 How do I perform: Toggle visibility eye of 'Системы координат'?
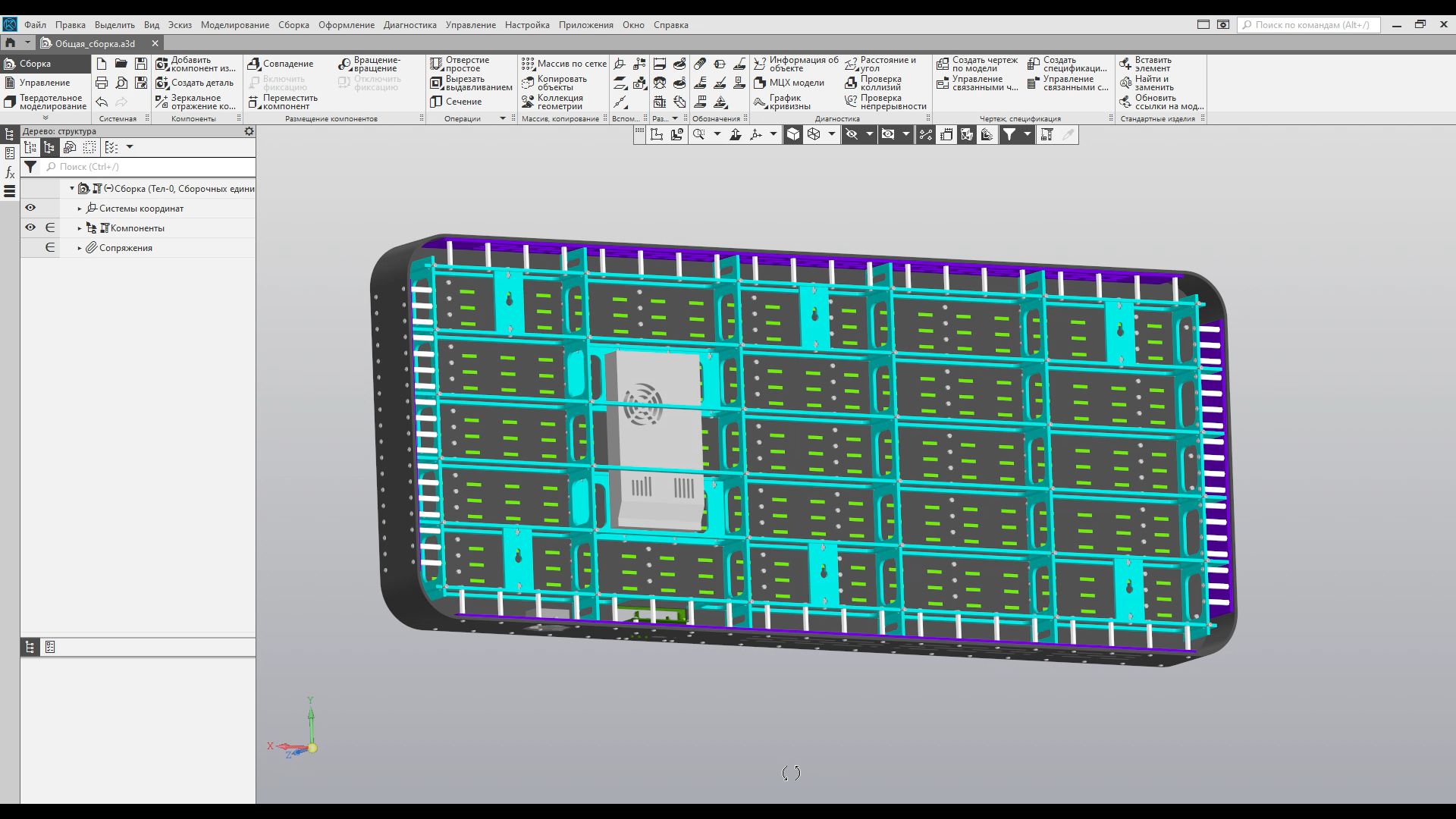30,208
